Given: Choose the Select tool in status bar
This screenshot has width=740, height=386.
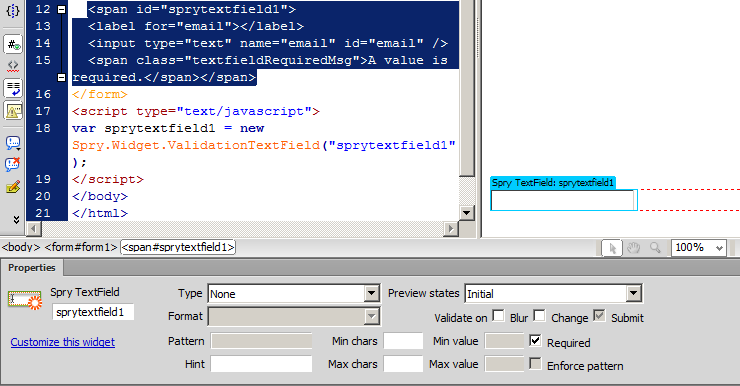Looking at the screenshot, I should point(612,248).
